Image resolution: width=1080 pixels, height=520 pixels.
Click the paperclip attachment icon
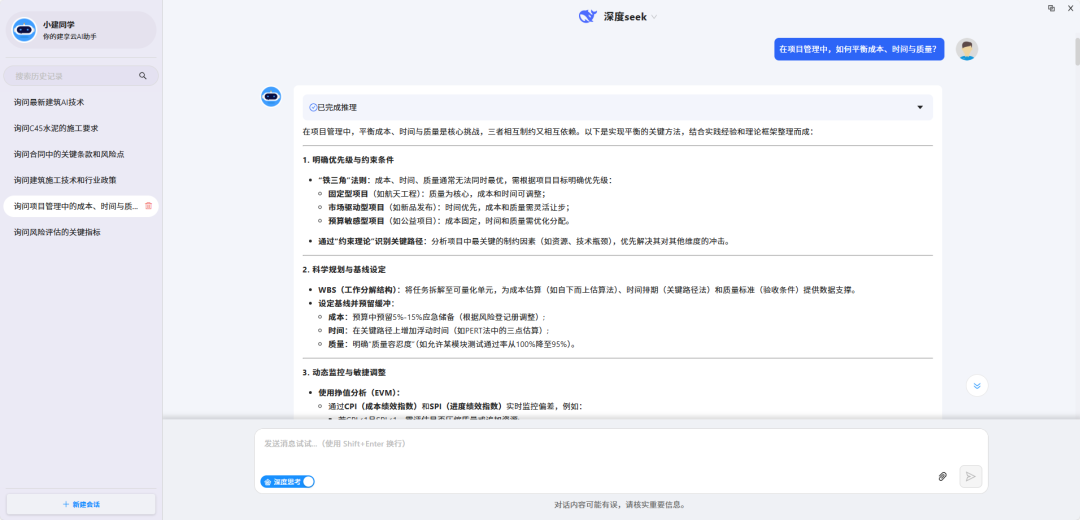[942, 477]
